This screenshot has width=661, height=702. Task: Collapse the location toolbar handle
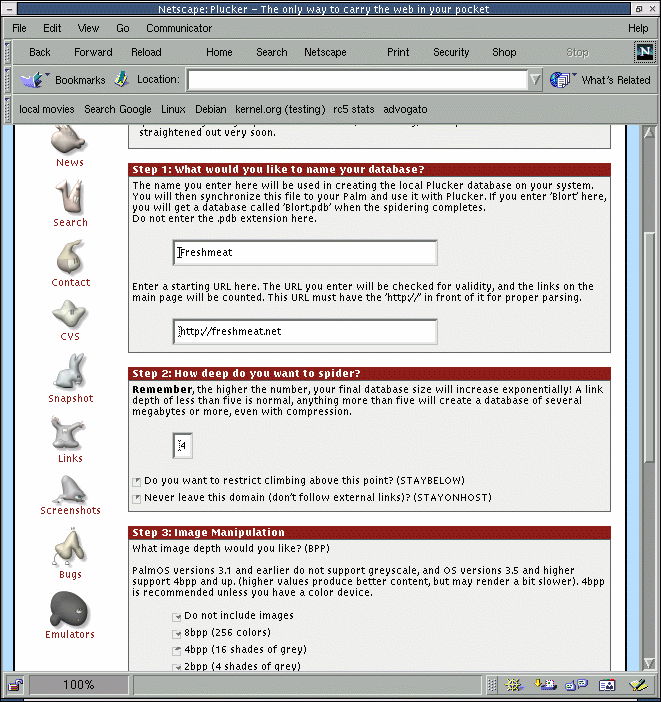pyautogui.click(x=7, y=80)
